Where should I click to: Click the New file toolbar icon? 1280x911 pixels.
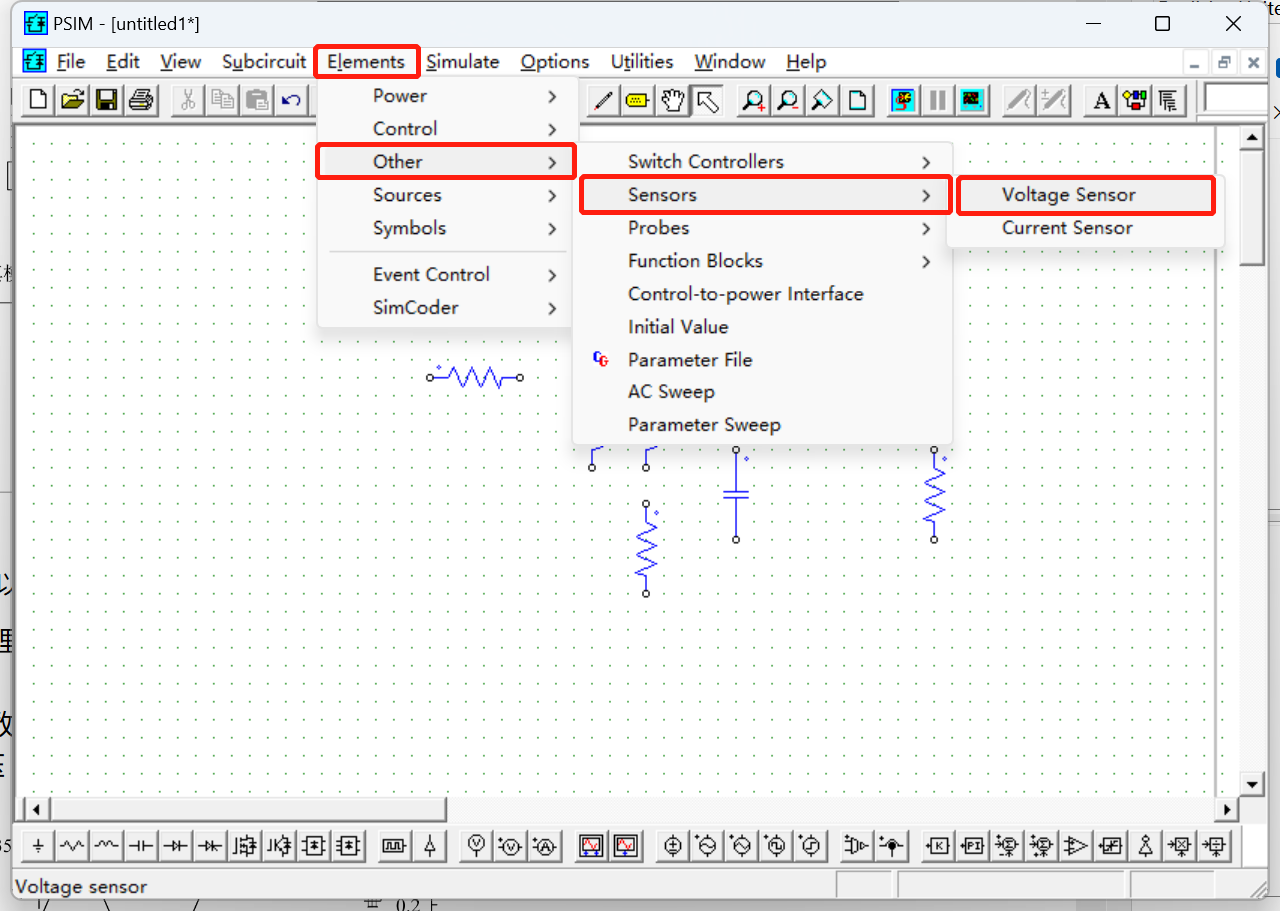(x=38, y=99)
